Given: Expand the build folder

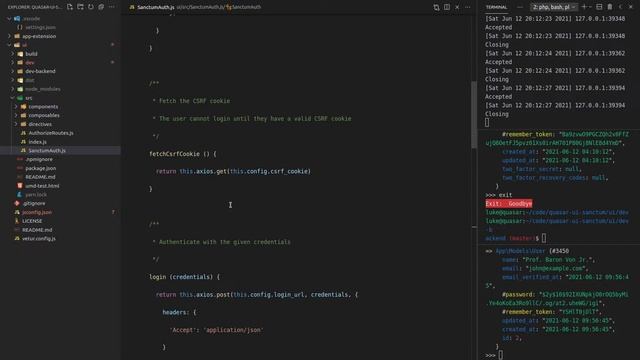Looking at the screenshot, I should click(x=31, y=54).
